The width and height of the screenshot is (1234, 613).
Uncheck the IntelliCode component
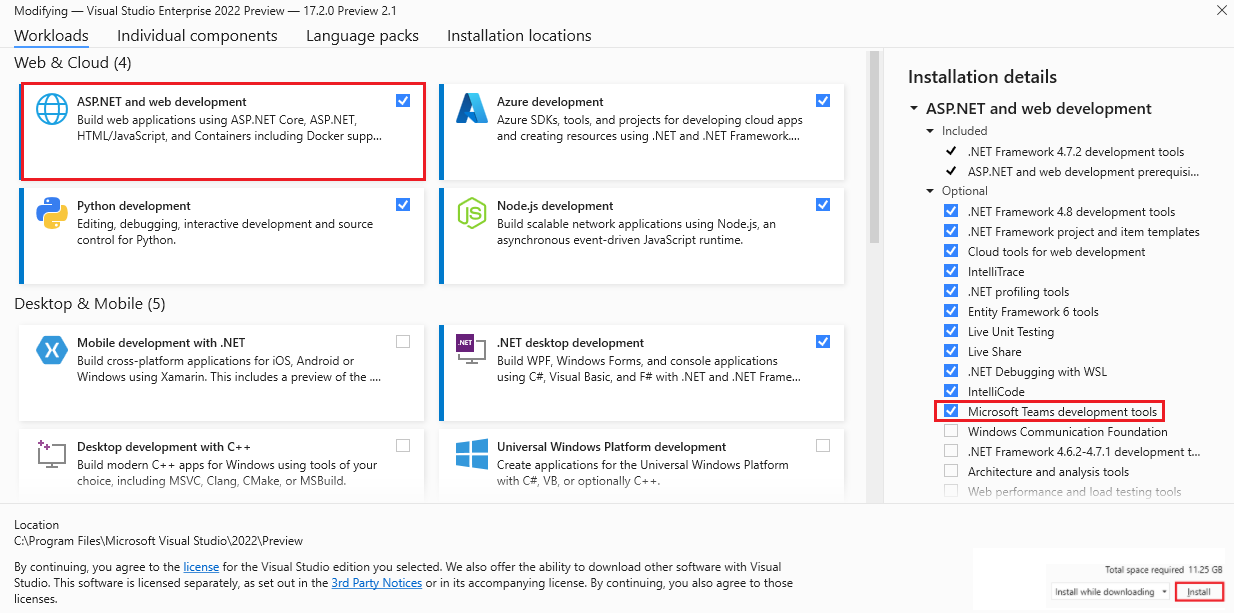(950, 391)
